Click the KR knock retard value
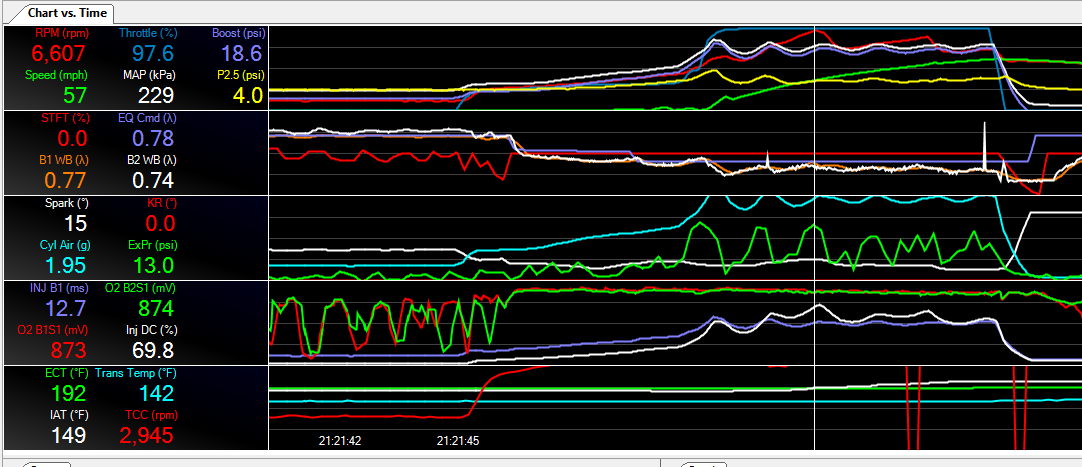This screenshot has height=467, width=1082. [160, 223]
